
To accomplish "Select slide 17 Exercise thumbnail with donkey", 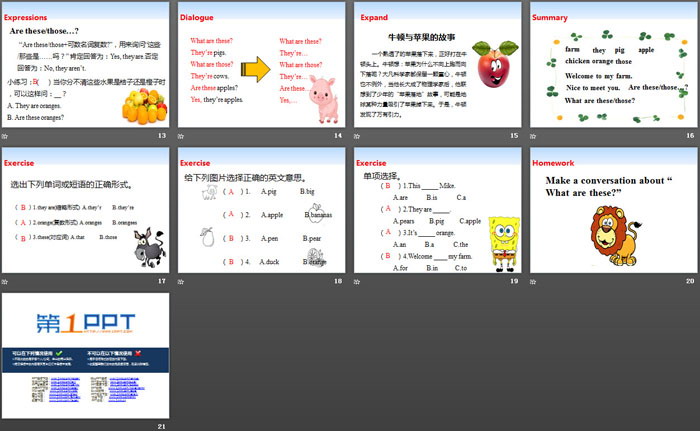I will 85,210.
